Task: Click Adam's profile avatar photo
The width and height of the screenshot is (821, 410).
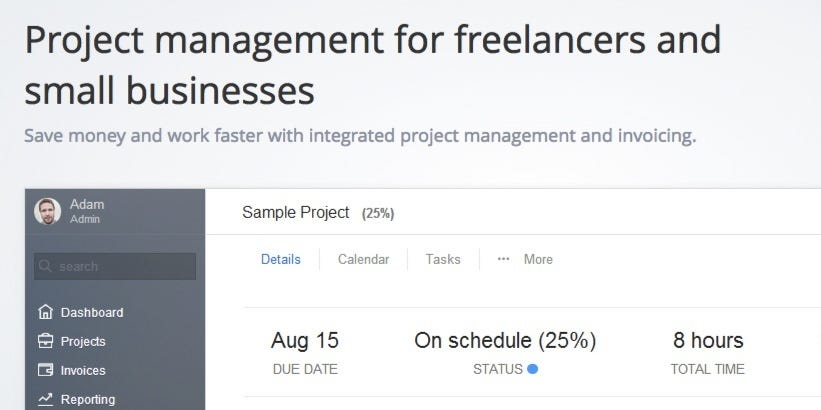Action: [x=47, y=211]
